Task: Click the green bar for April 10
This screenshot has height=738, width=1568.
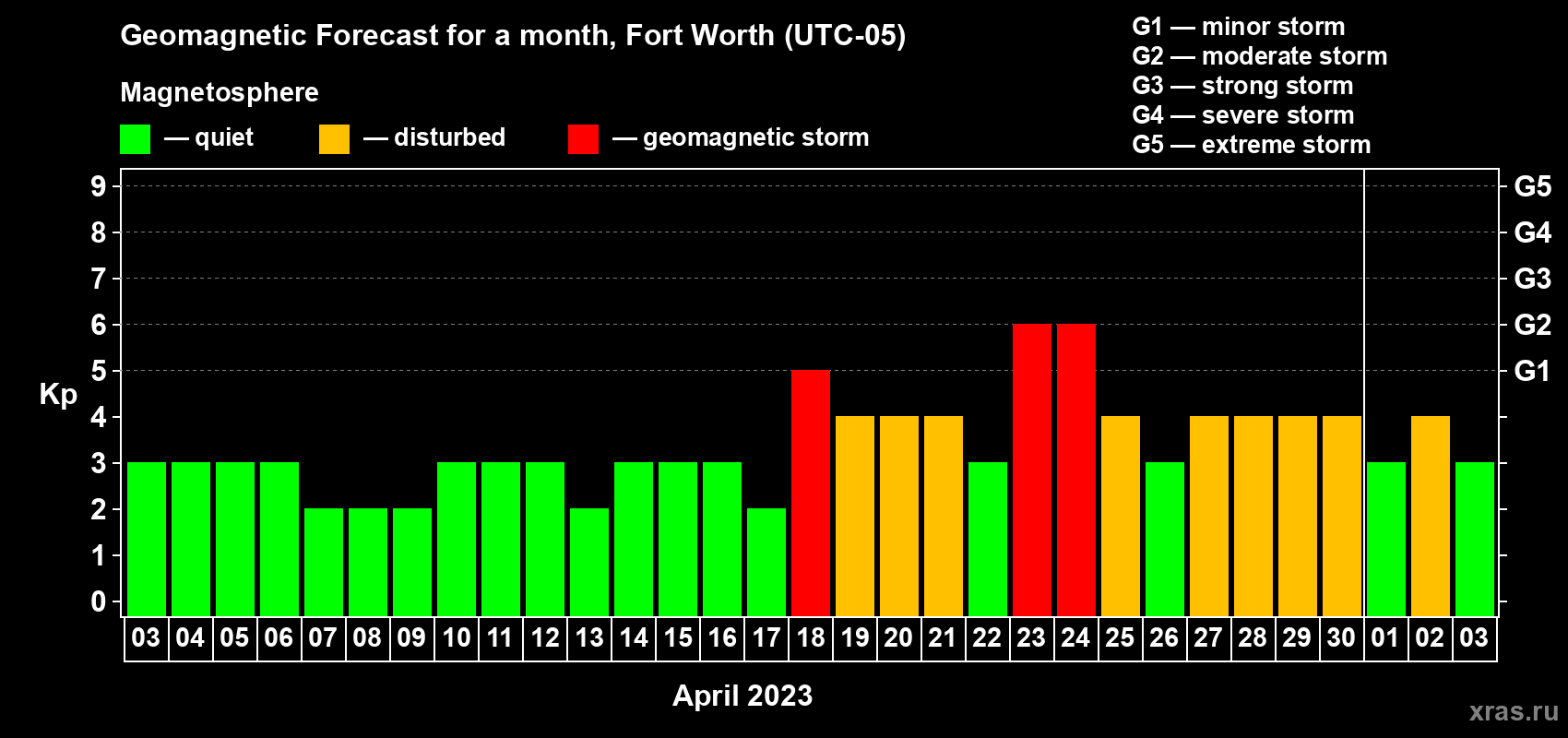Action: [x=457, y=540]
